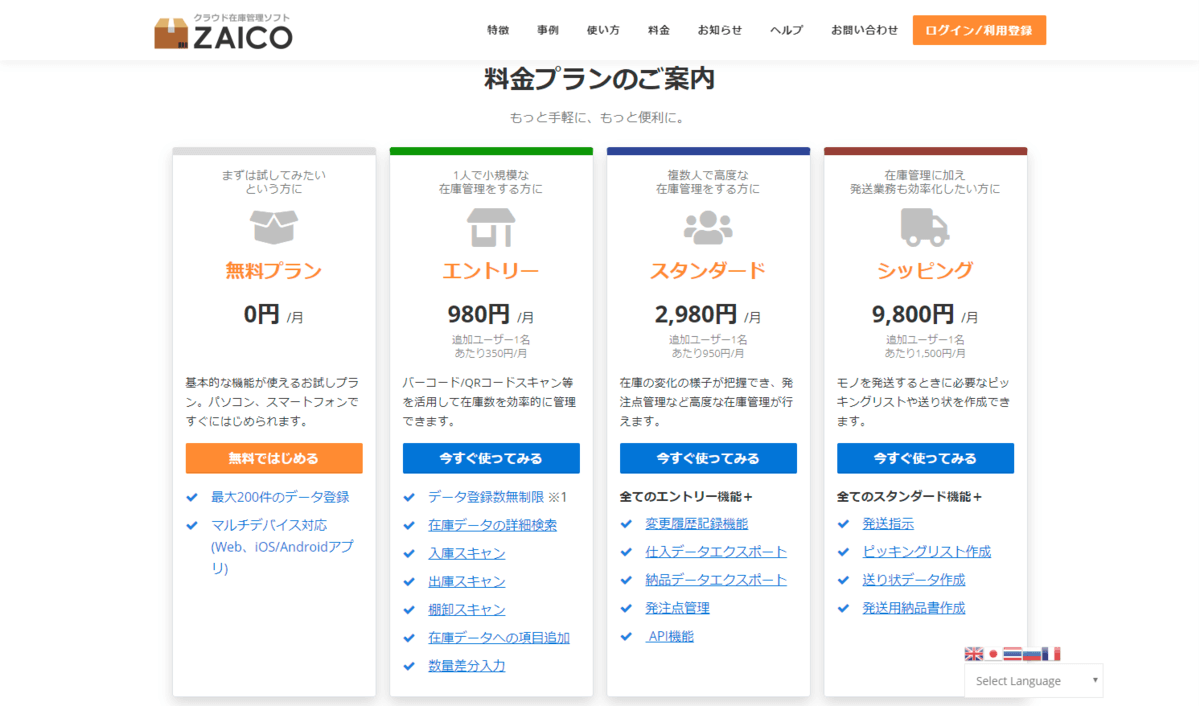1200x706 pixels.
Task: Open the Select Language dropdown
Action: [1033, 681]
